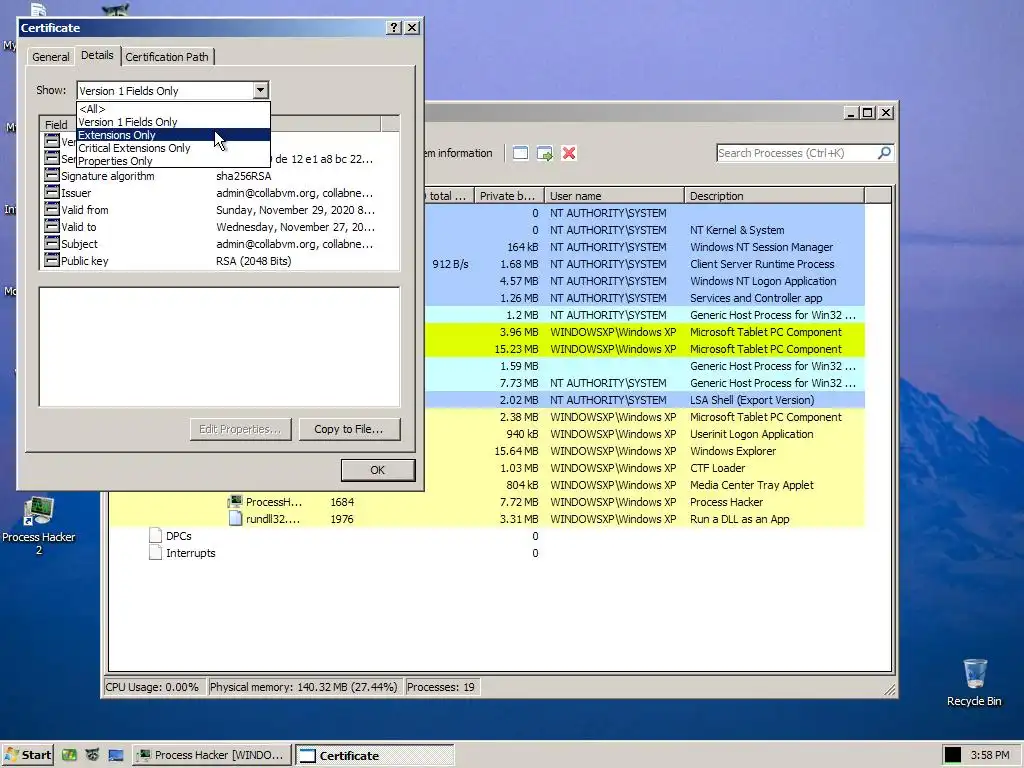
Task: Click the Copy to File button
Action: click(x=349, y=429)
